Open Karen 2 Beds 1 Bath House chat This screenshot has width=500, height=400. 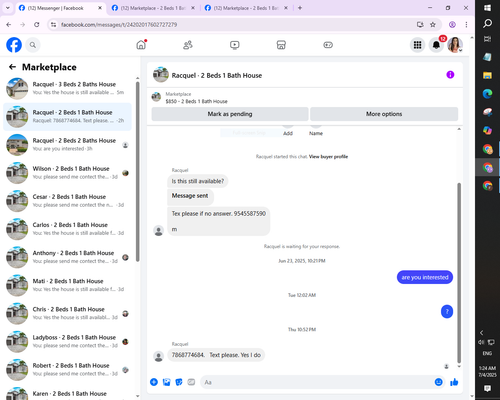67,393
